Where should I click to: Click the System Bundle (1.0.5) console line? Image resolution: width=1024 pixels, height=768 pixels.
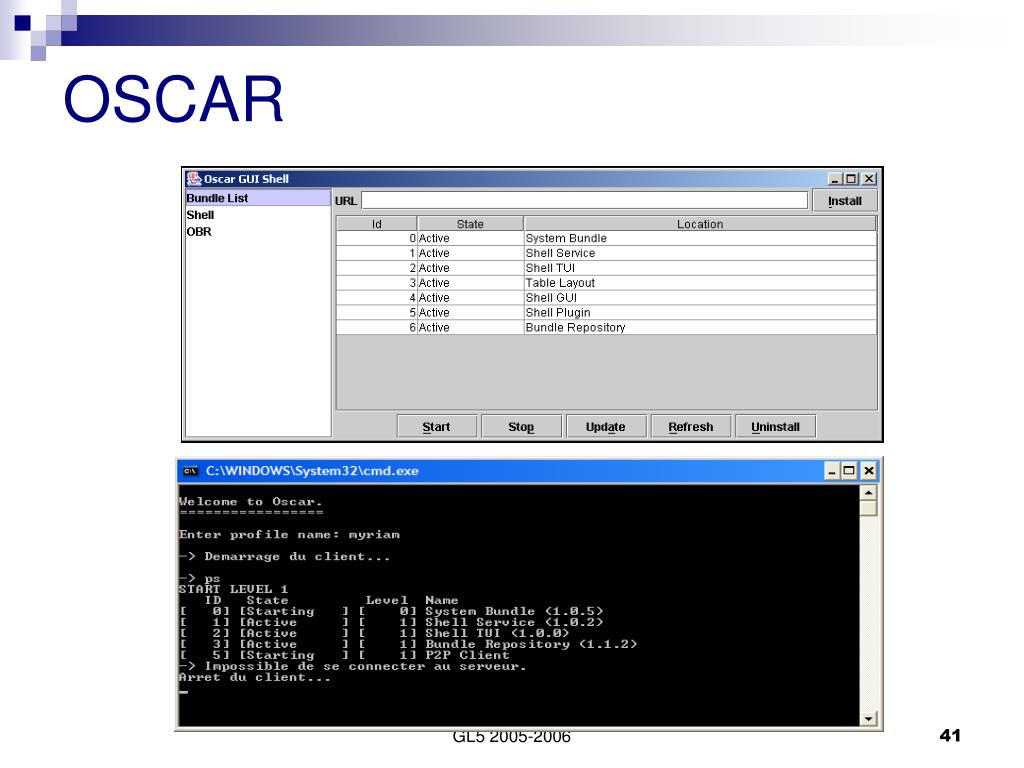(x=392, y=611)
